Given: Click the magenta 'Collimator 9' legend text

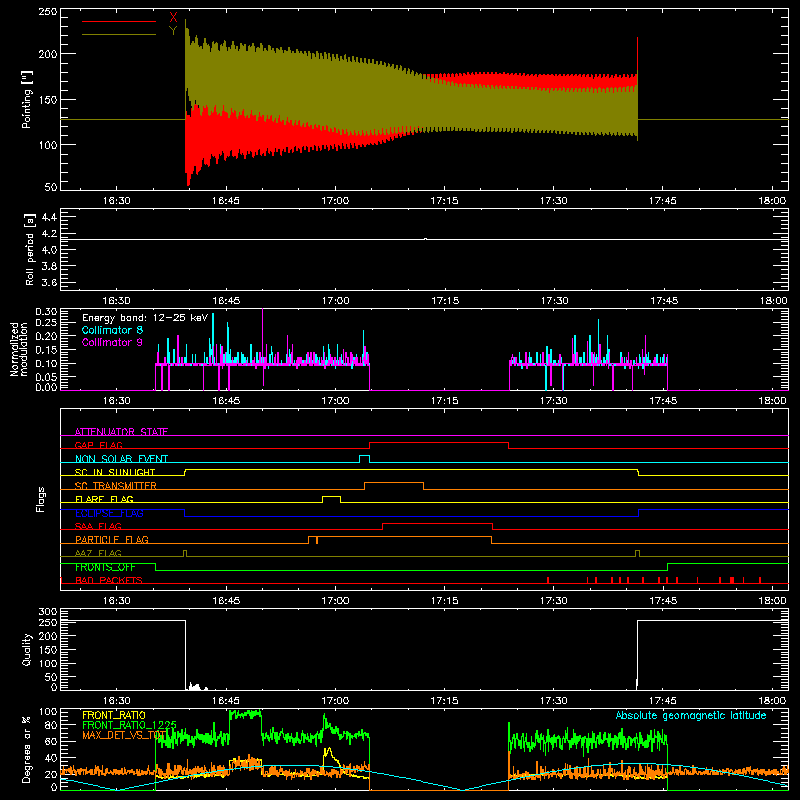Looking at the screenshot, I should pyautogui.click(x=112, y=342).
